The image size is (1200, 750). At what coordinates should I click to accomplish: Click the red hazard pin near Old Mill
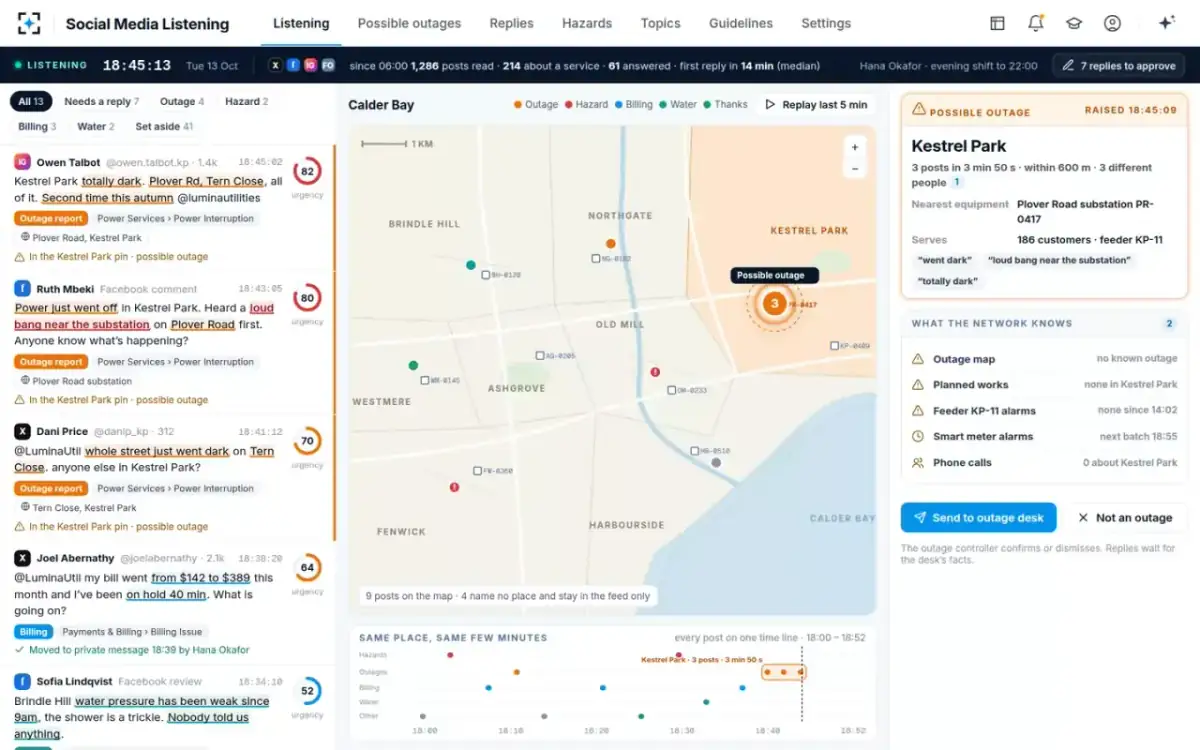click(655, 371)
